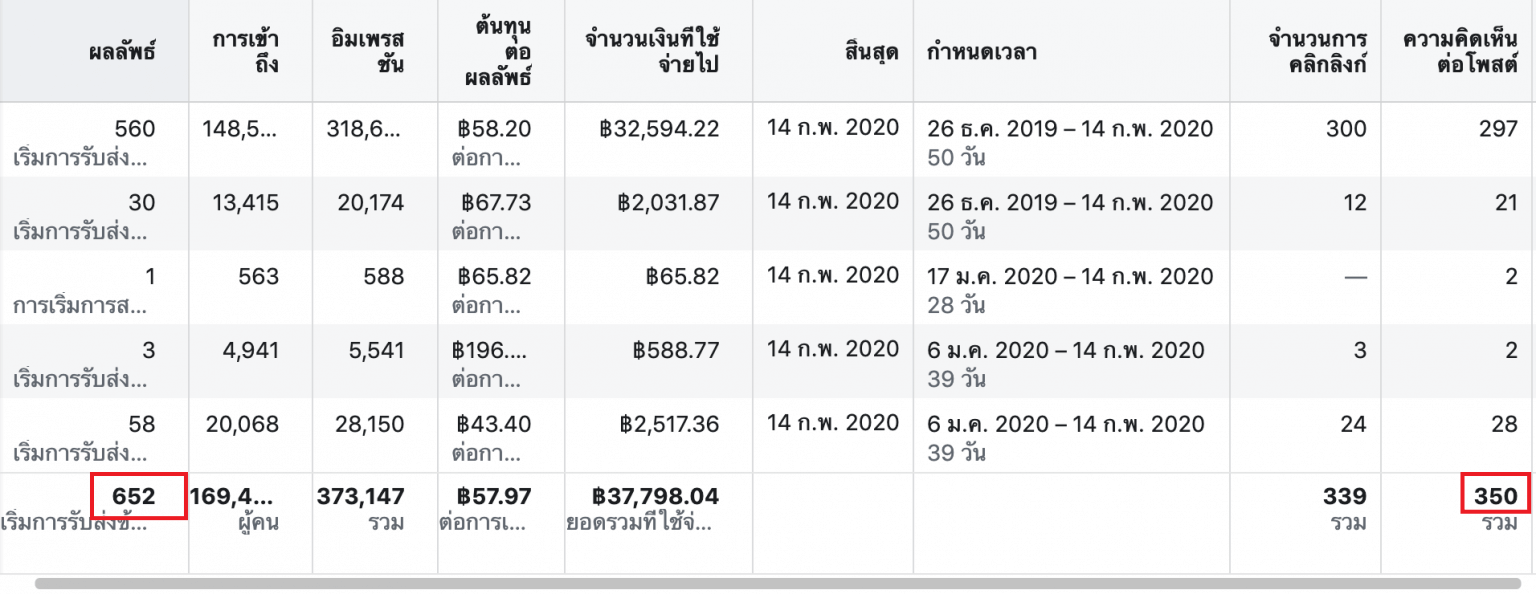
Task: Click the total spent ฿37,798.04 cell
Action: tap(655, 496)
